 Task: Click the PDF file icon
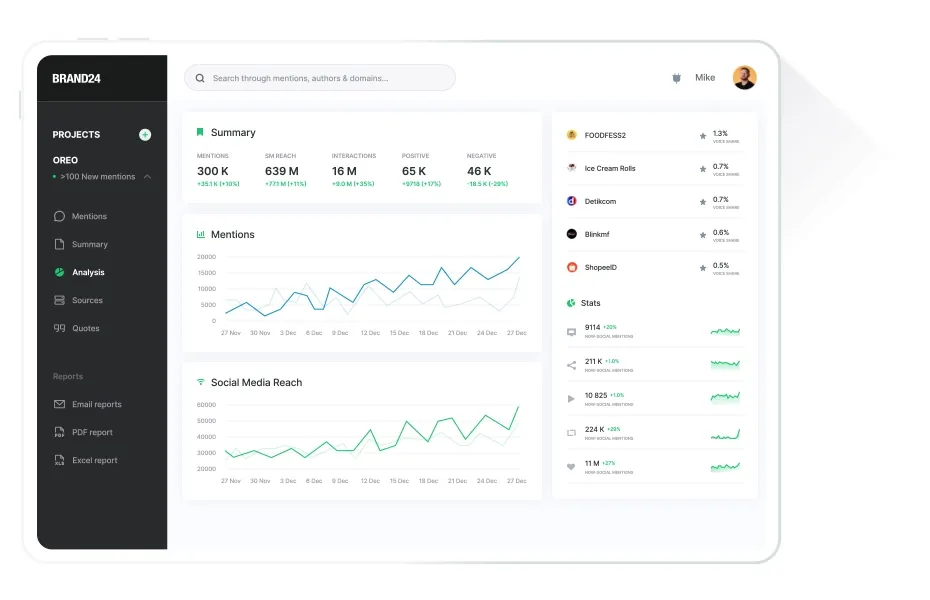pos(59,432)
